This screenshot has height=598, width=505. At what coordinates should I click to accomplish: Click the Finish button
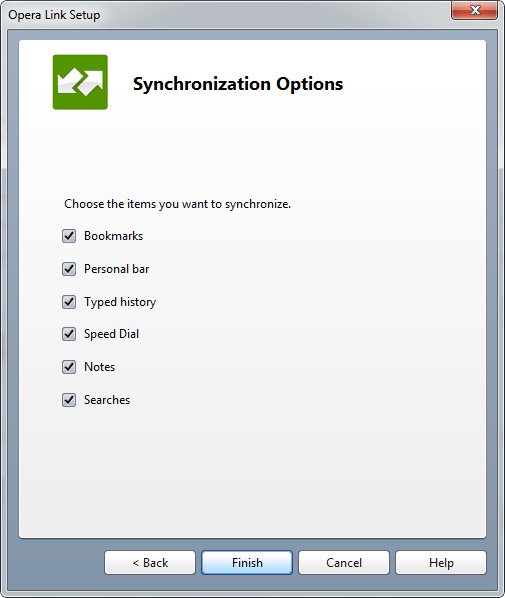247,563
